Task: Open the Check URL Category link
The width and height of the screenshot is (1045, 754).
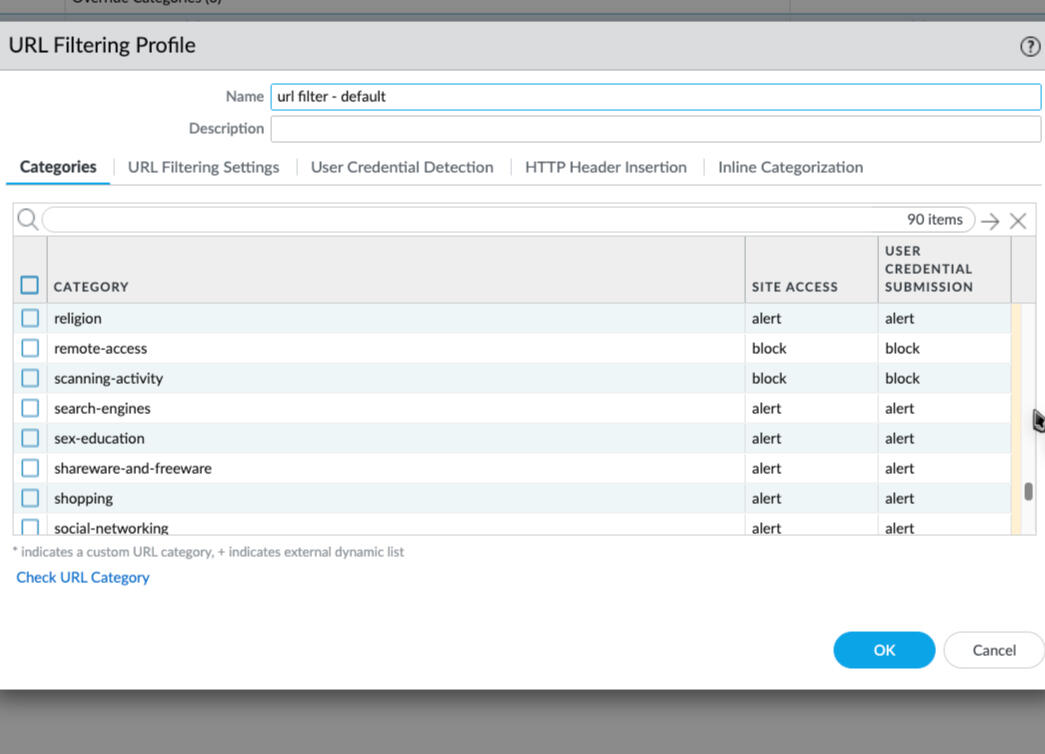Action: (83, 577)
